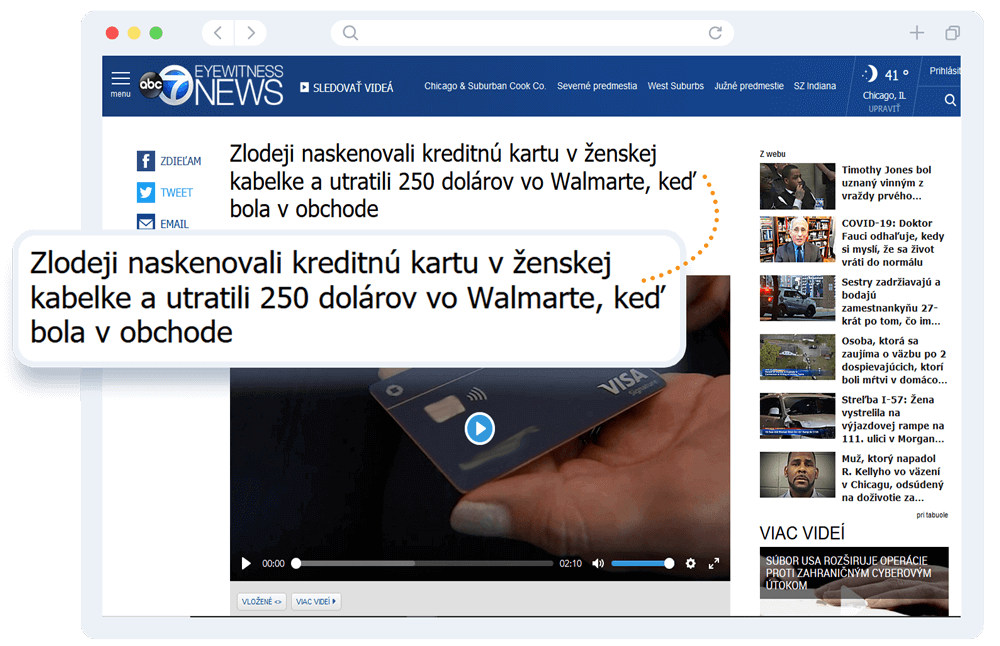Click the 41° temperature reading
Screen dimensions: 1000x646
897,75
